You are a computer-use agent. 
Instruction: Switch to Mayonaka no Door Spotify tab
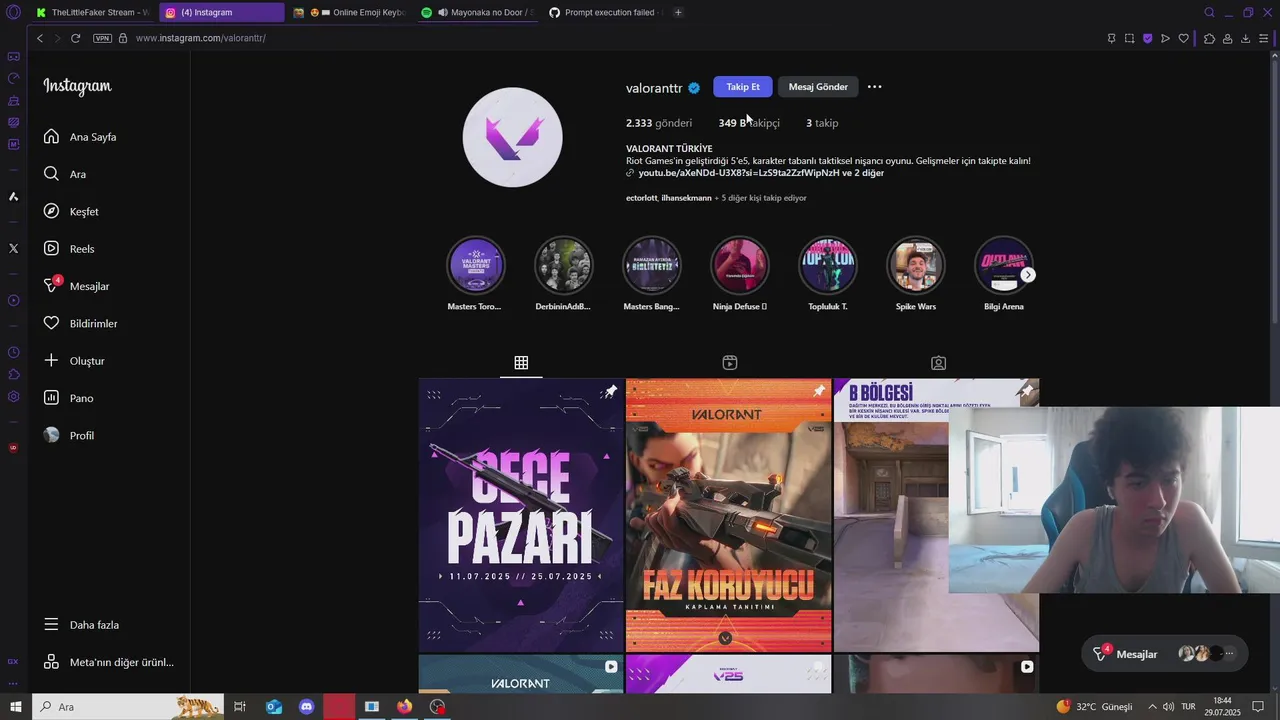[478, 13]
